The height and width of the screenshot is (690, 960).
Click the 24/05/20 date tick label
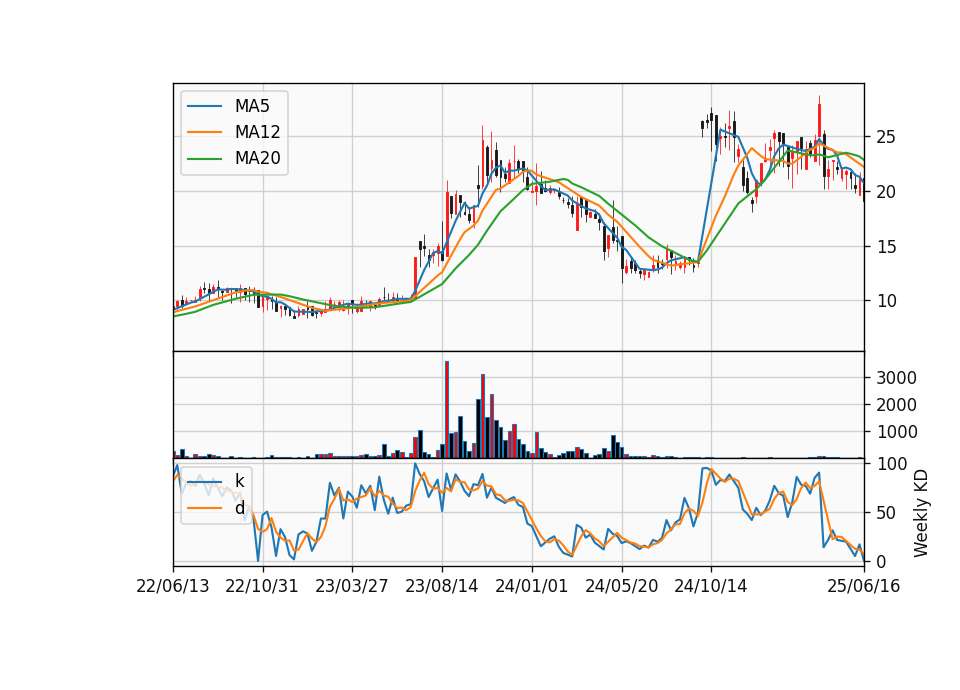[x=621, y=586]
